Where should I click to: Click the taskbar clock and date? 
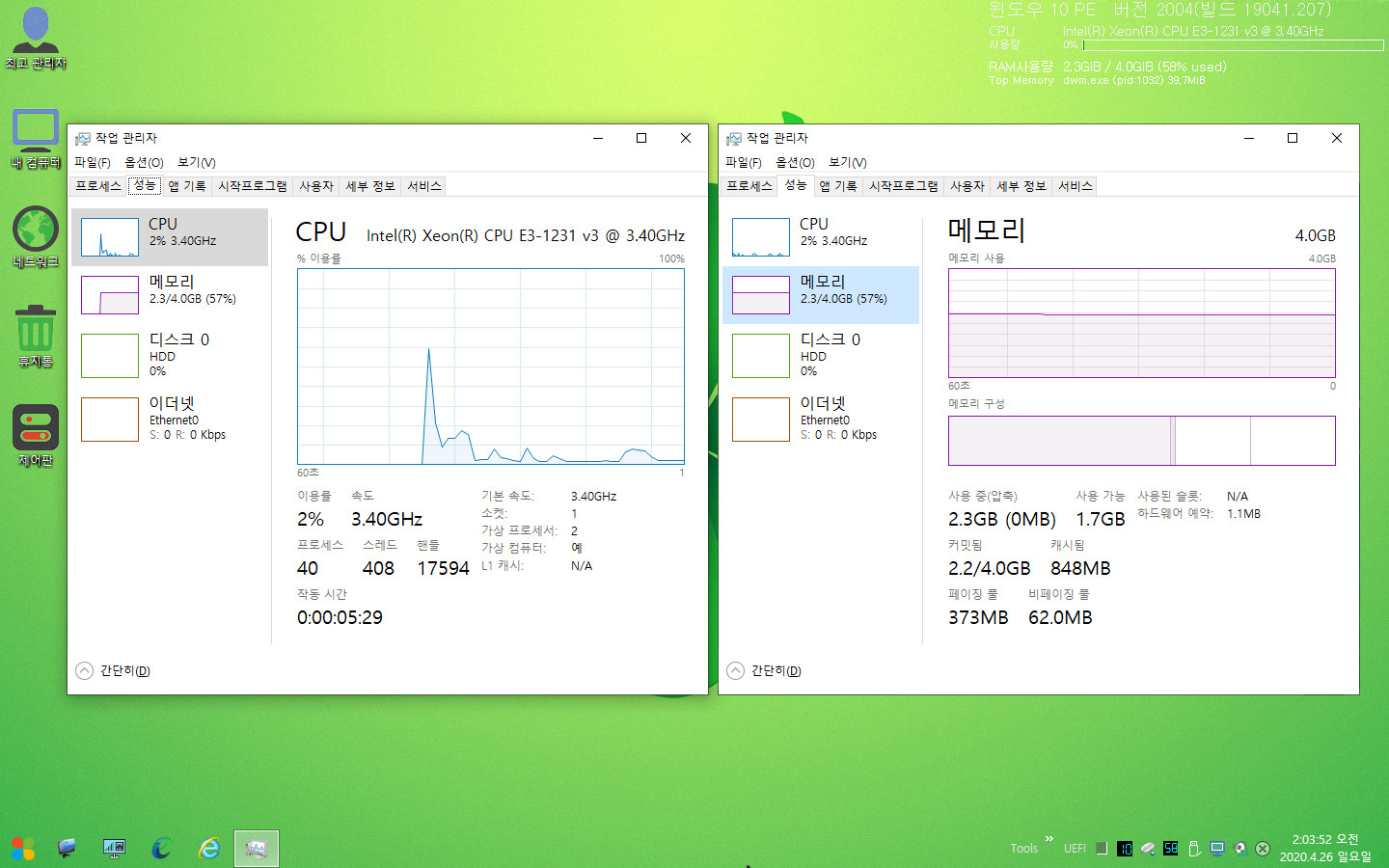click(x=1325, y=849)
